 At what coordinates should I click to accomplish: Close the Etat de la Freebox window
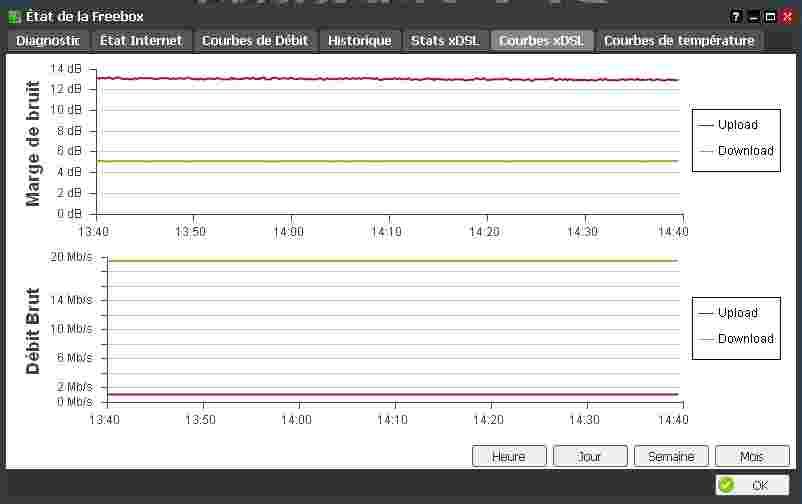tap(788, 17)
